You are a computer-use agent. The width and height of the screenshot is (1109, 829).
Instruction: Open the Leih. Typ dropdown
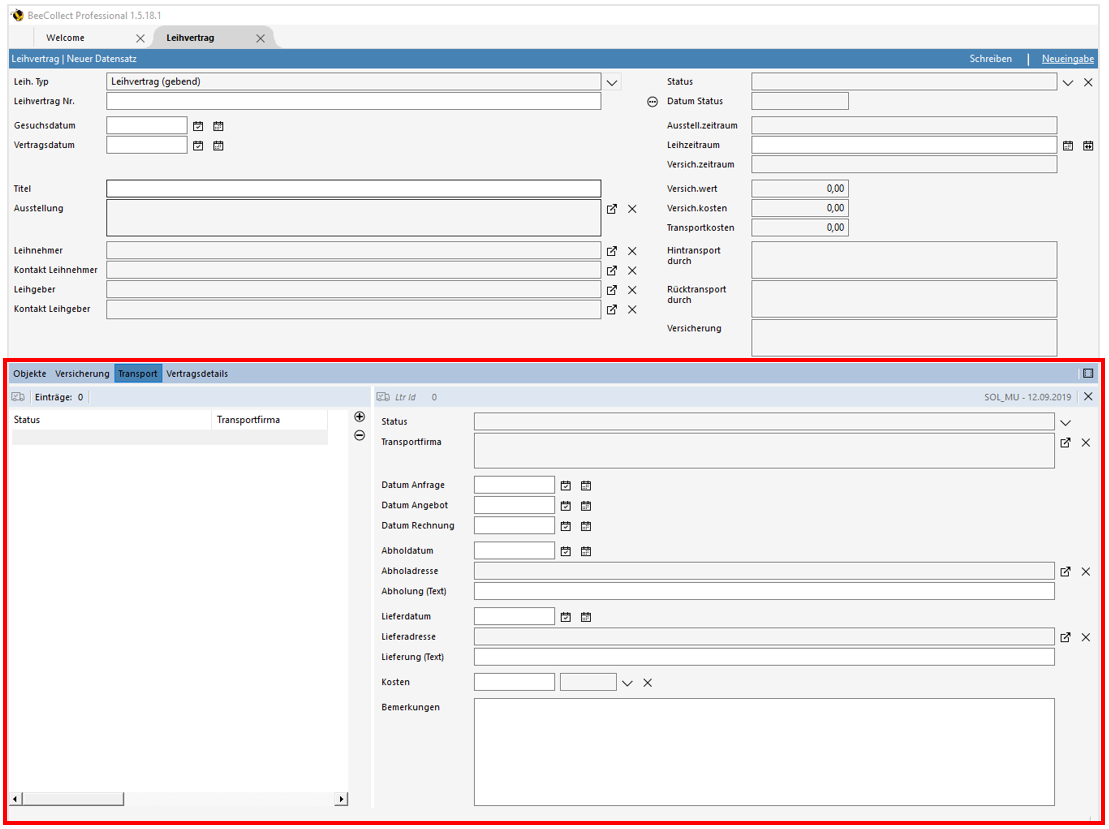(612, 81)
